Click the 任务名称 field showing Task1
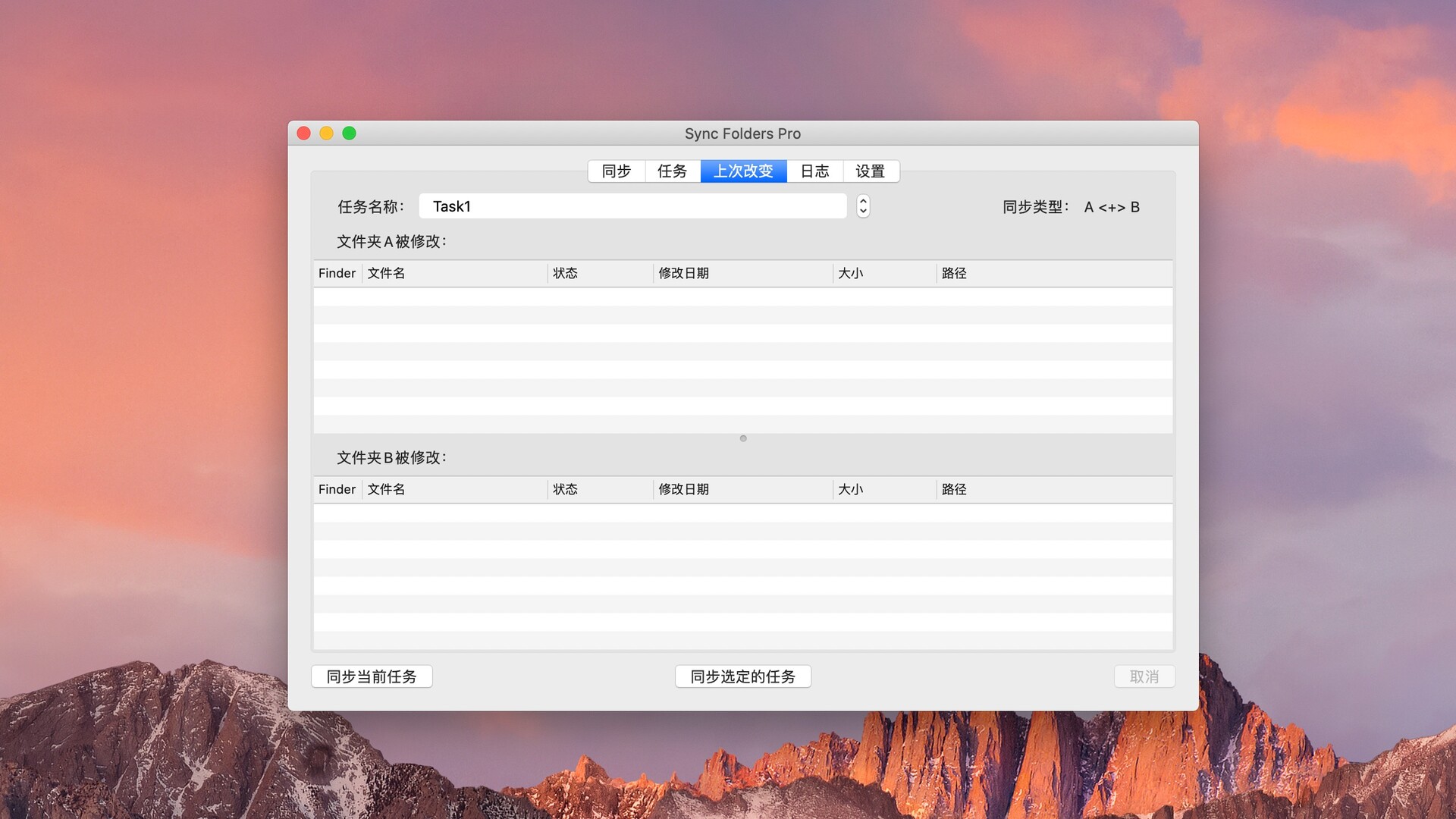1456x819 pixels. (632, 206)
